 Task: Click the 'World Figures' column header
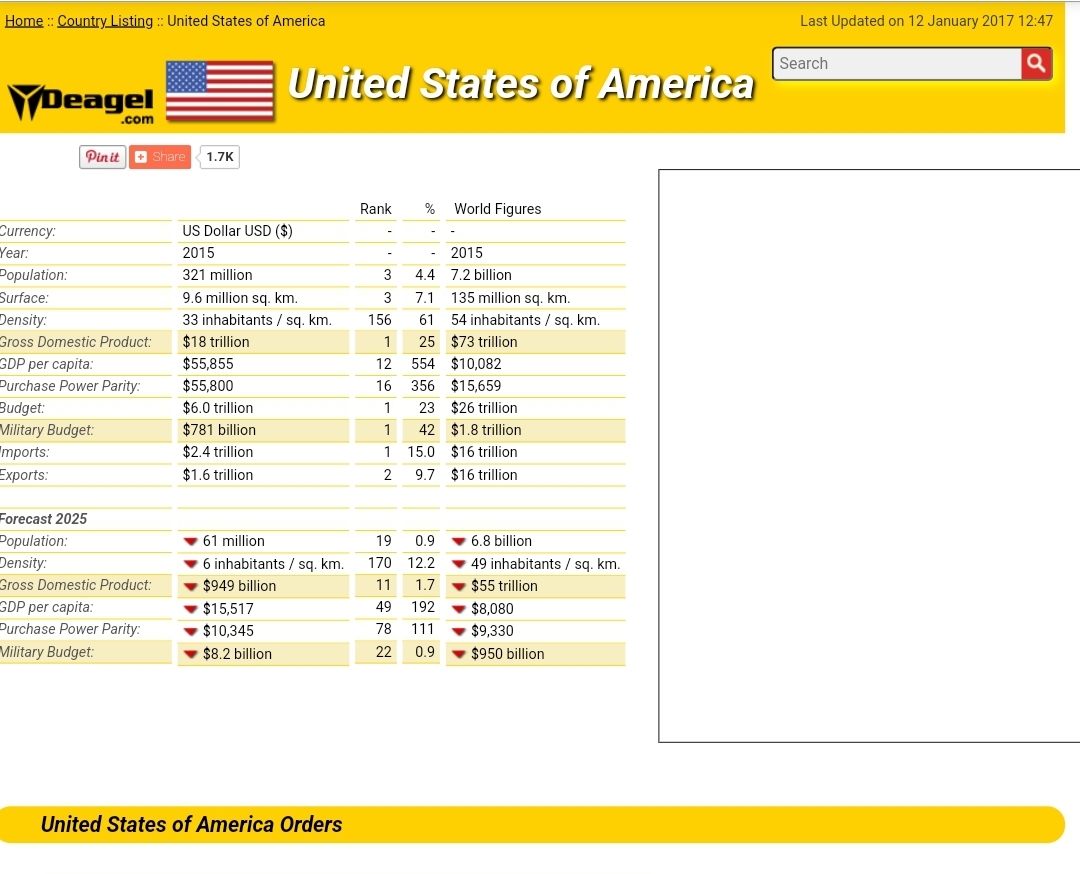497,209
